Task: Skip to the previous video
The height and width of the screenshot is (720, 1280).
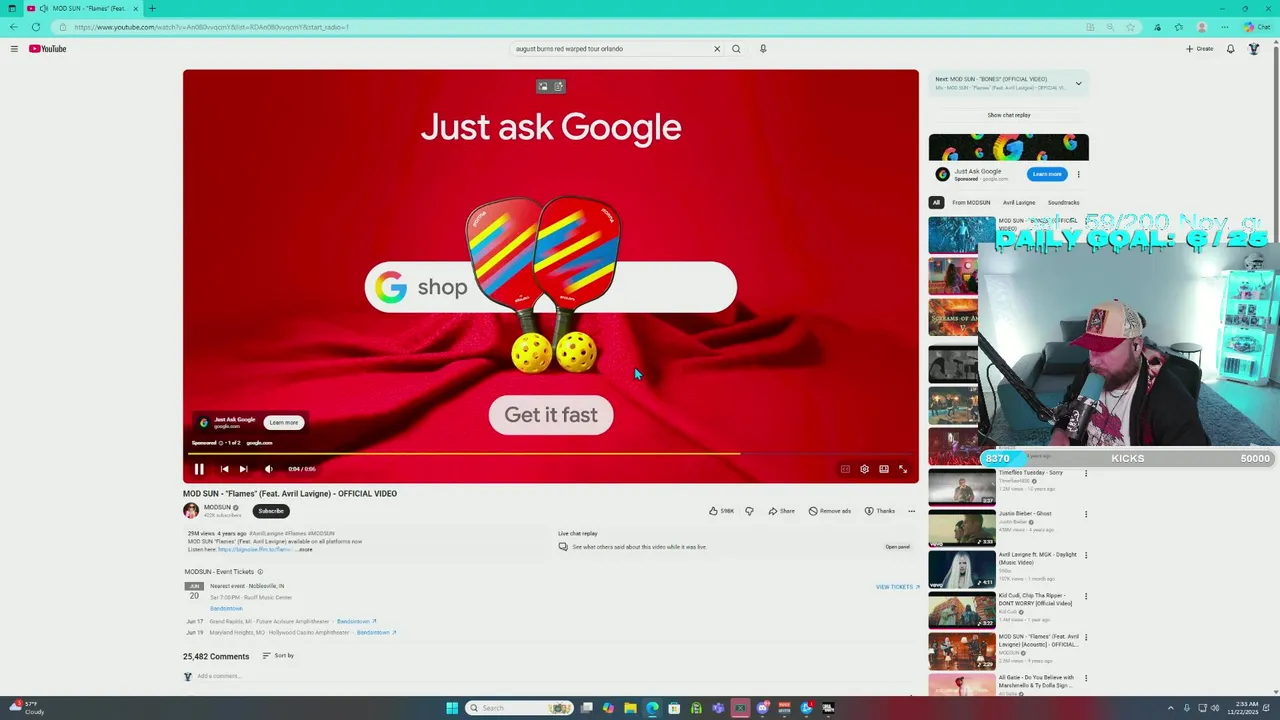Action: 224,469
